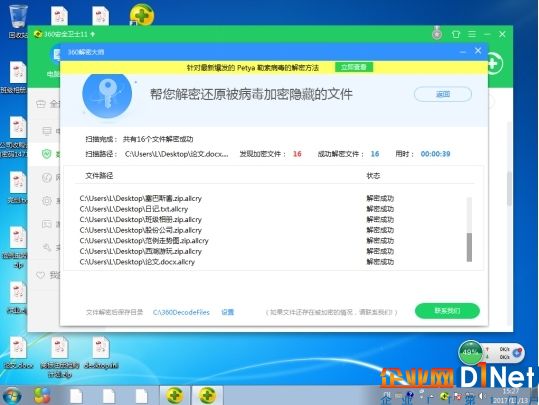539x405 pixels.
Task: Open the Windows Start button
Action: click(12, 395)
